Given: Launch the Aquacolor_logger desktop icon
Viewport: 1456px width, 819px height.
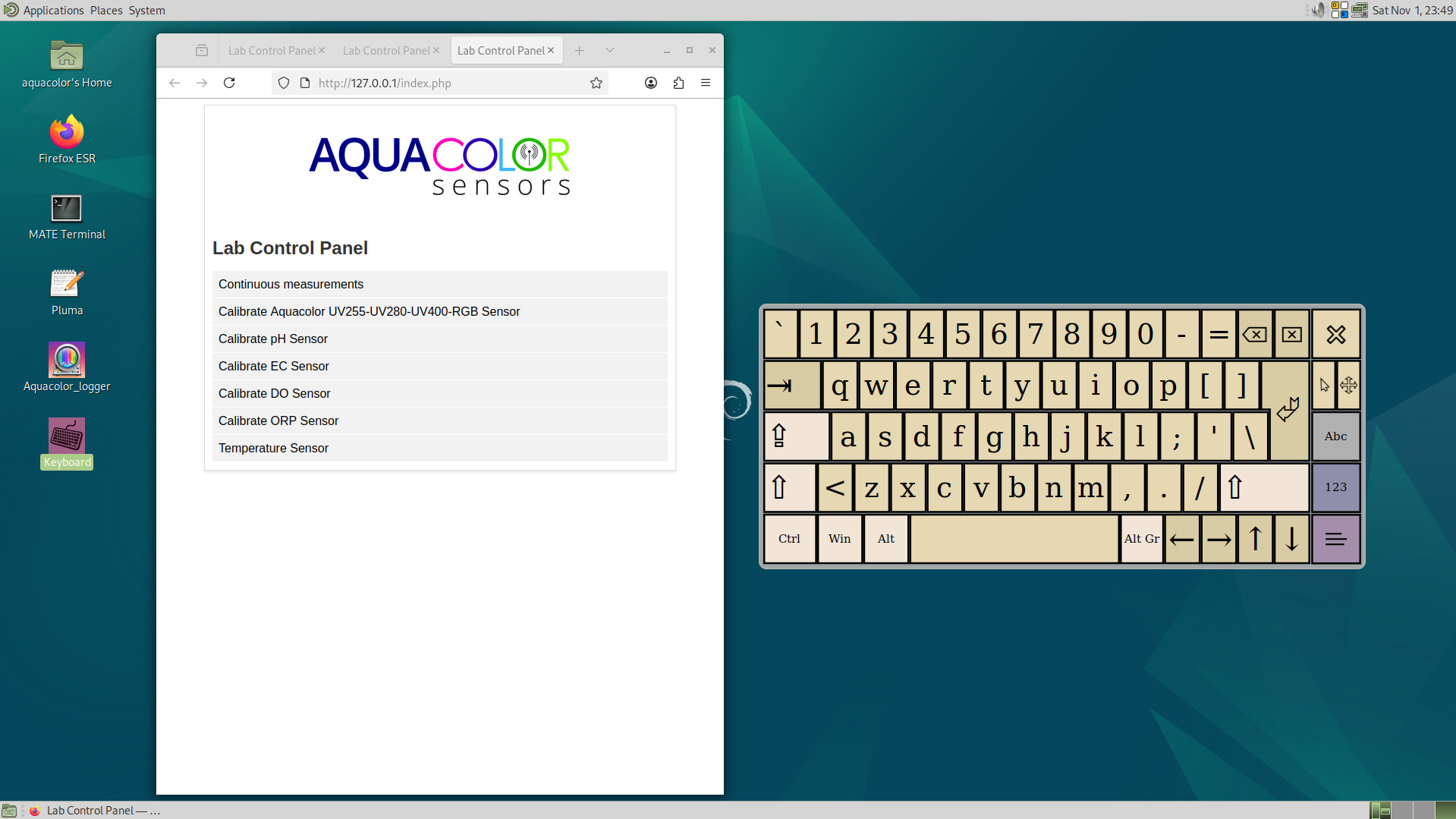Looking at the screenshot, I should pyautogui.click(x=67, y=360).
